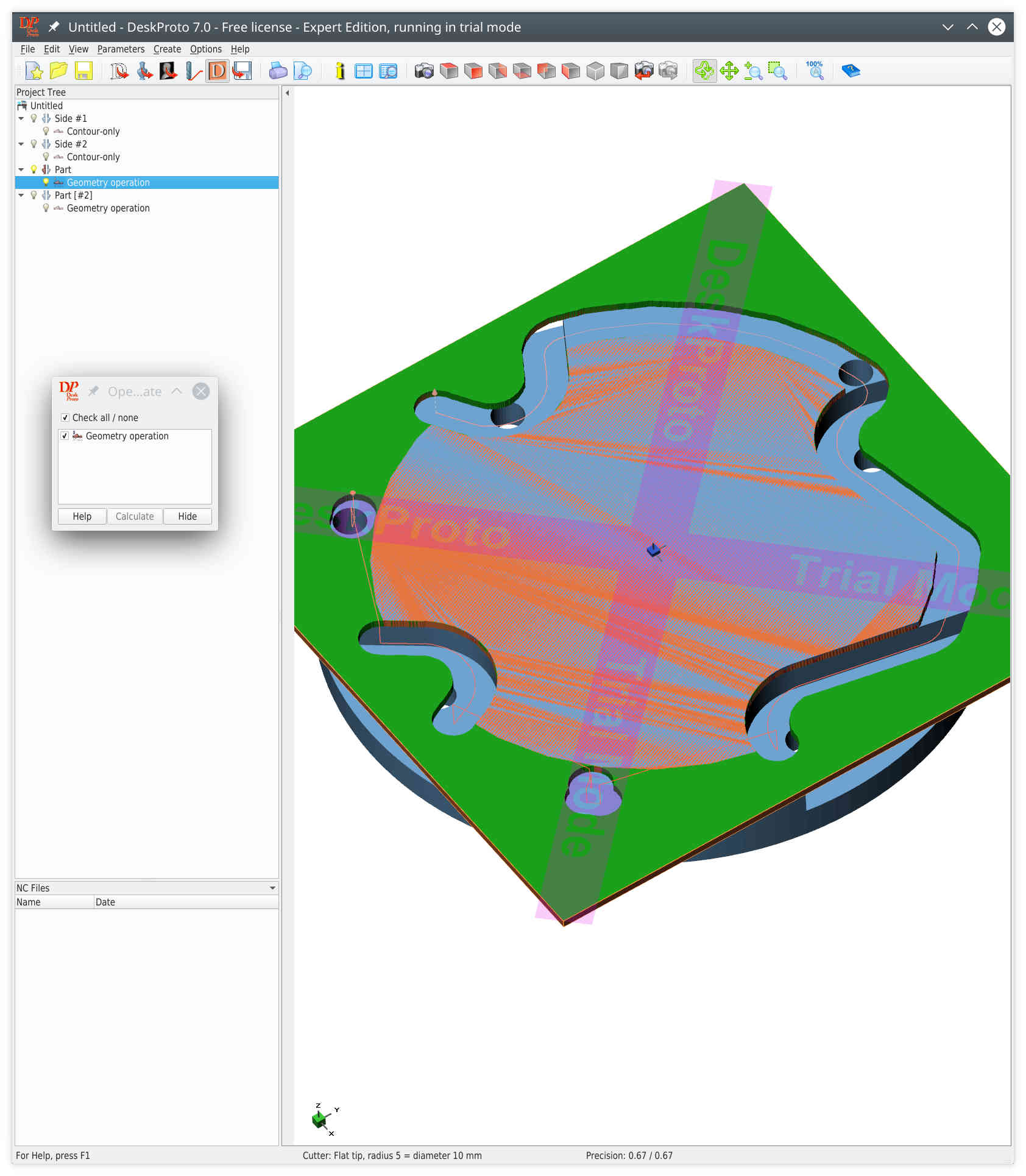
Task: Save the project with the yellow floppy icon
Action: click(x=83, y=71)
